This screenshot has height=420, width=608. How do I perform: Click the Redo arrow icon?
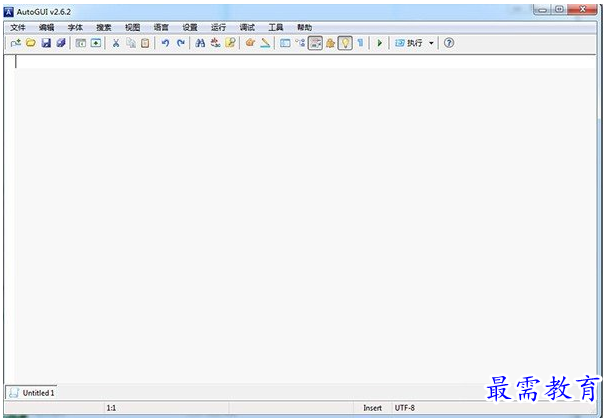[180, 43]
